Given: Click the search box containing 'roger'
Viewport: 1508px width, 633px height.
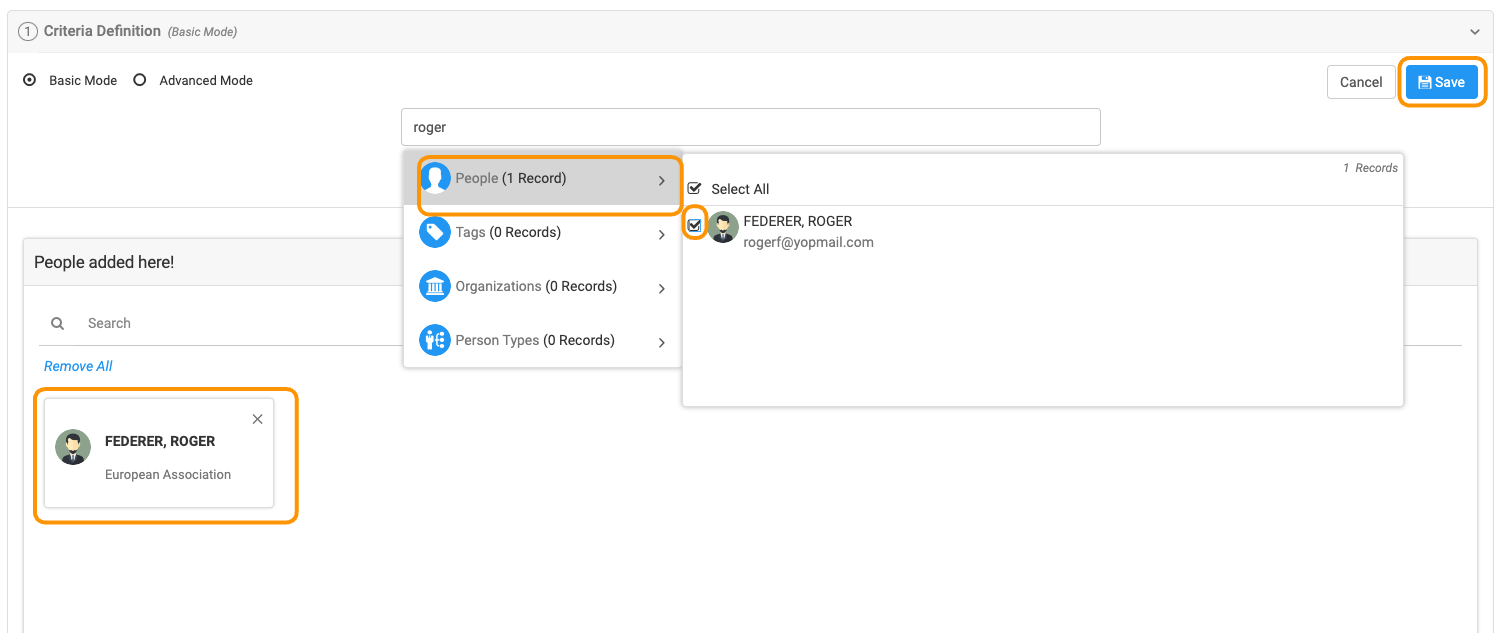Looking at the screenshot, I should 751,127.
